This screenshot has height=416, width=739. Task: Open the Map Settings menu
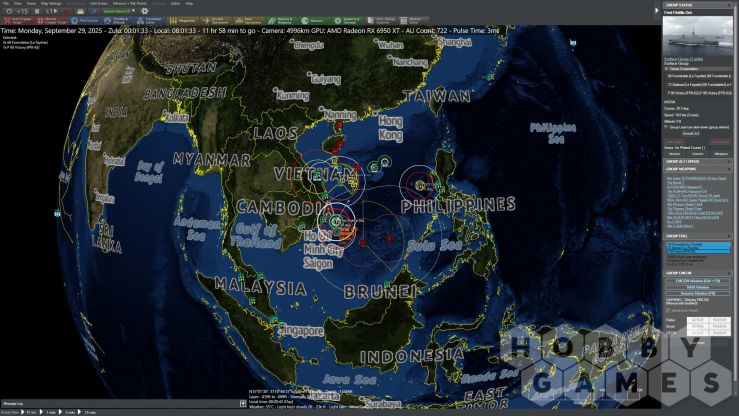click(x=51, y=3)
